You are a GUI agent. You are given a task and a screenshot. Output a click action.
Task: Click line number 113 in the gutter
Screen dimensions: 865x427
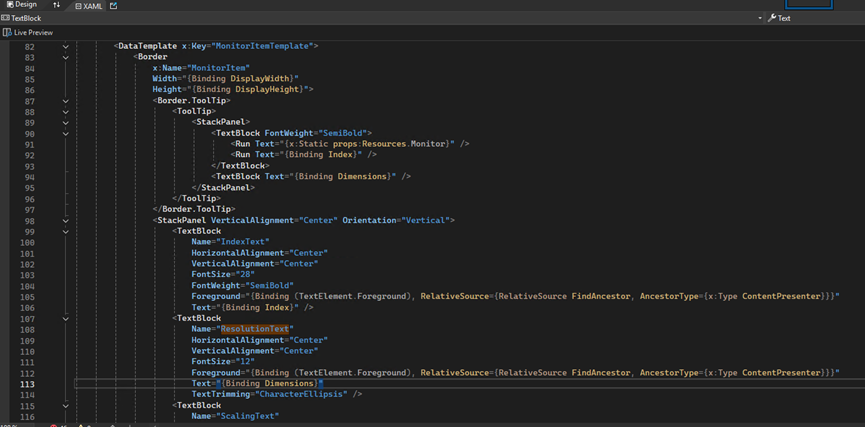tap(28, 384)
